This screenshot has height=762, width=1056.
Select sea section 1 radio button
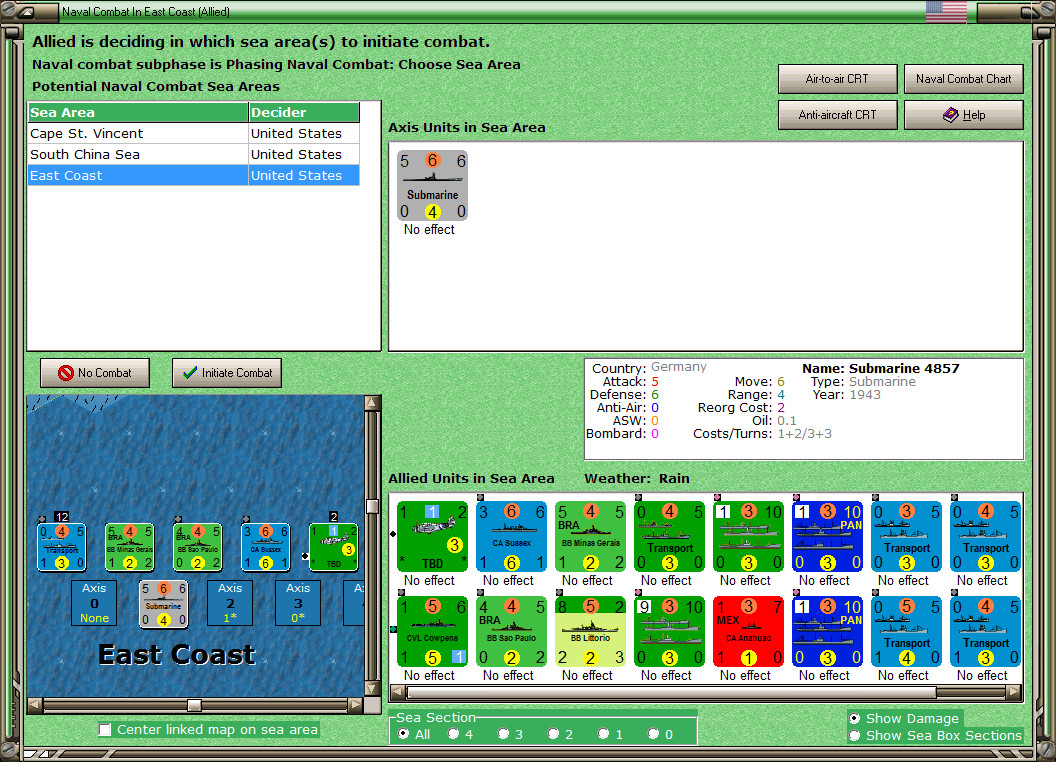pos(603,734)
